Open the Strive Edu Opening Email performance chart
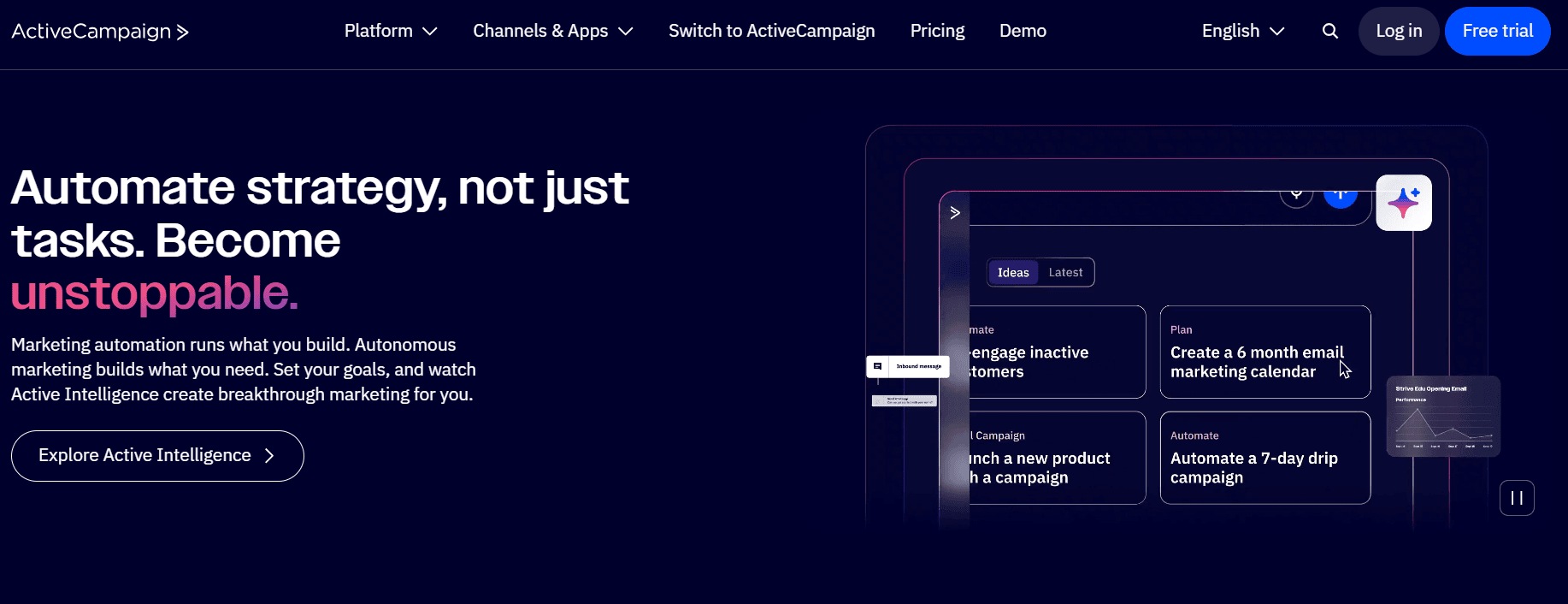 click(1443, 417)
